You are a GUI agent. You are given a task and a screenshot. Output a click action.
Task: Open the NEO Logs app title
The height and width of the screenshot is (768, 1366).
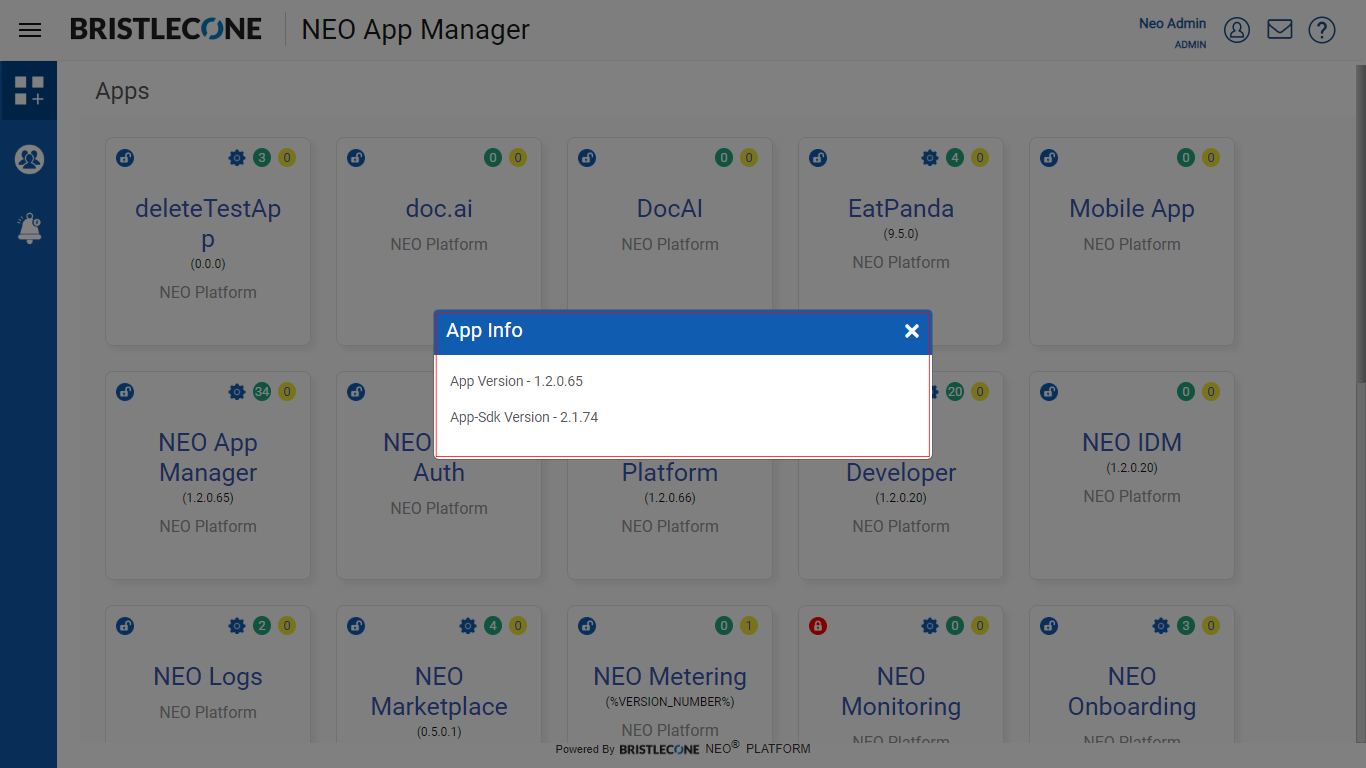click(208, 677)
